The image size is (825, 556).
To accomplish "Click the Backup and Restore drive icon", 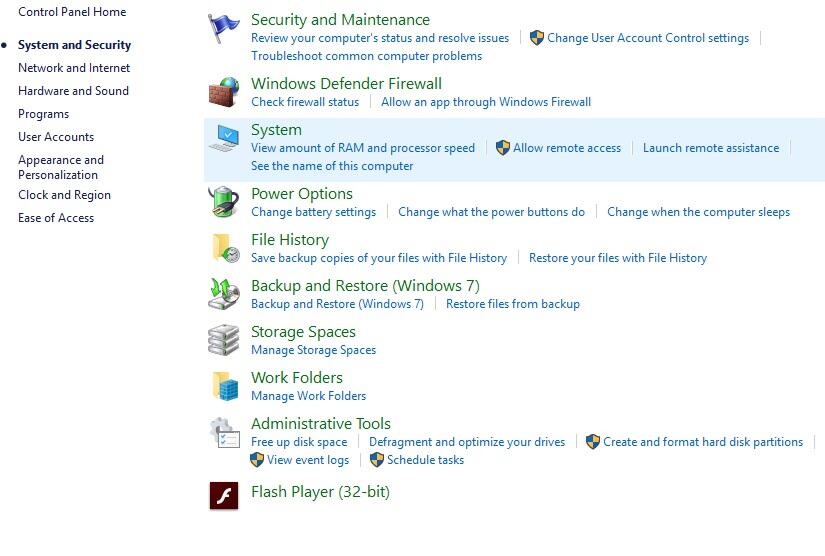I will pyautogui.click(x=224, y=294).
